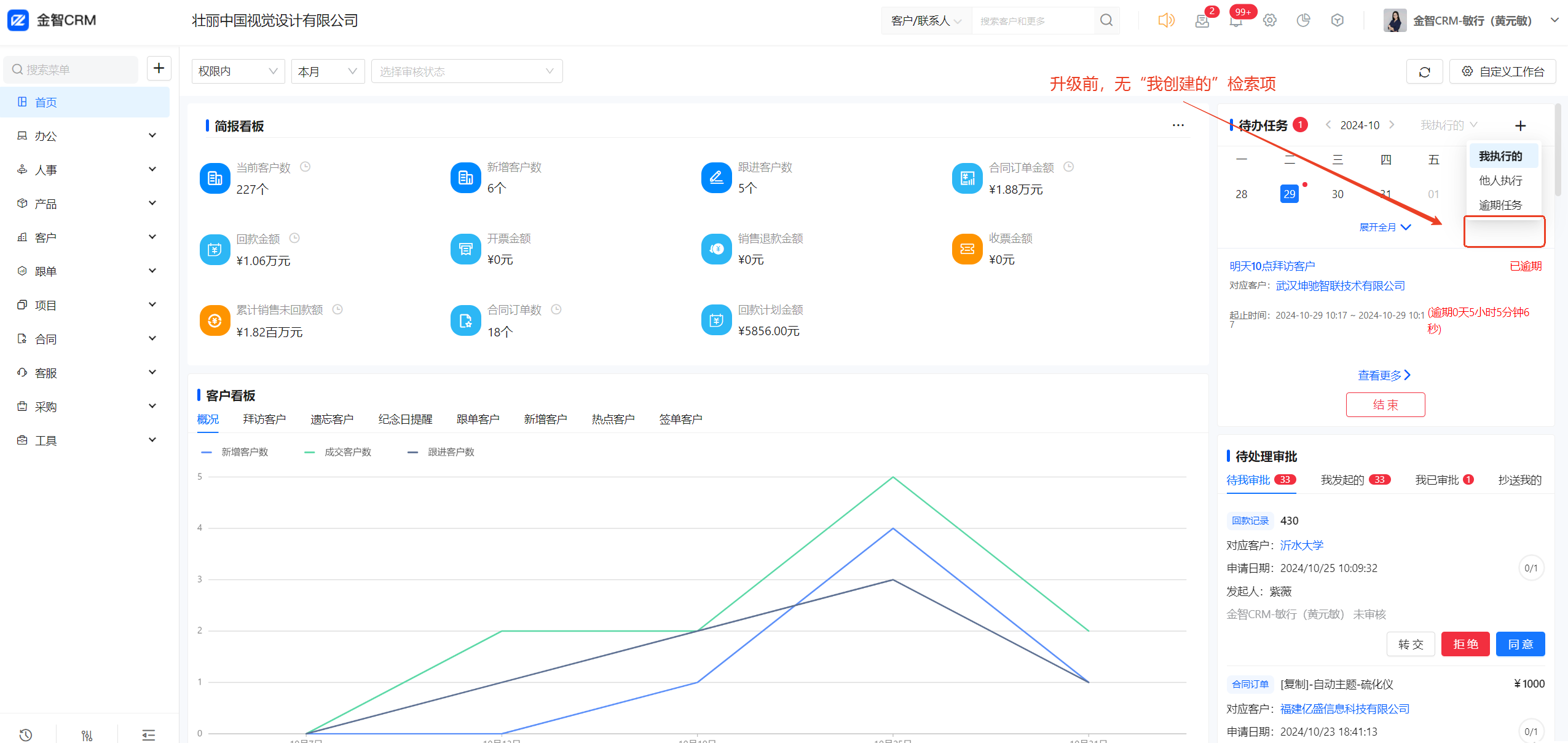Click the 搜索菜单 input field
The width and height of the screenshot is (1568, 743).
coord(71,70)
